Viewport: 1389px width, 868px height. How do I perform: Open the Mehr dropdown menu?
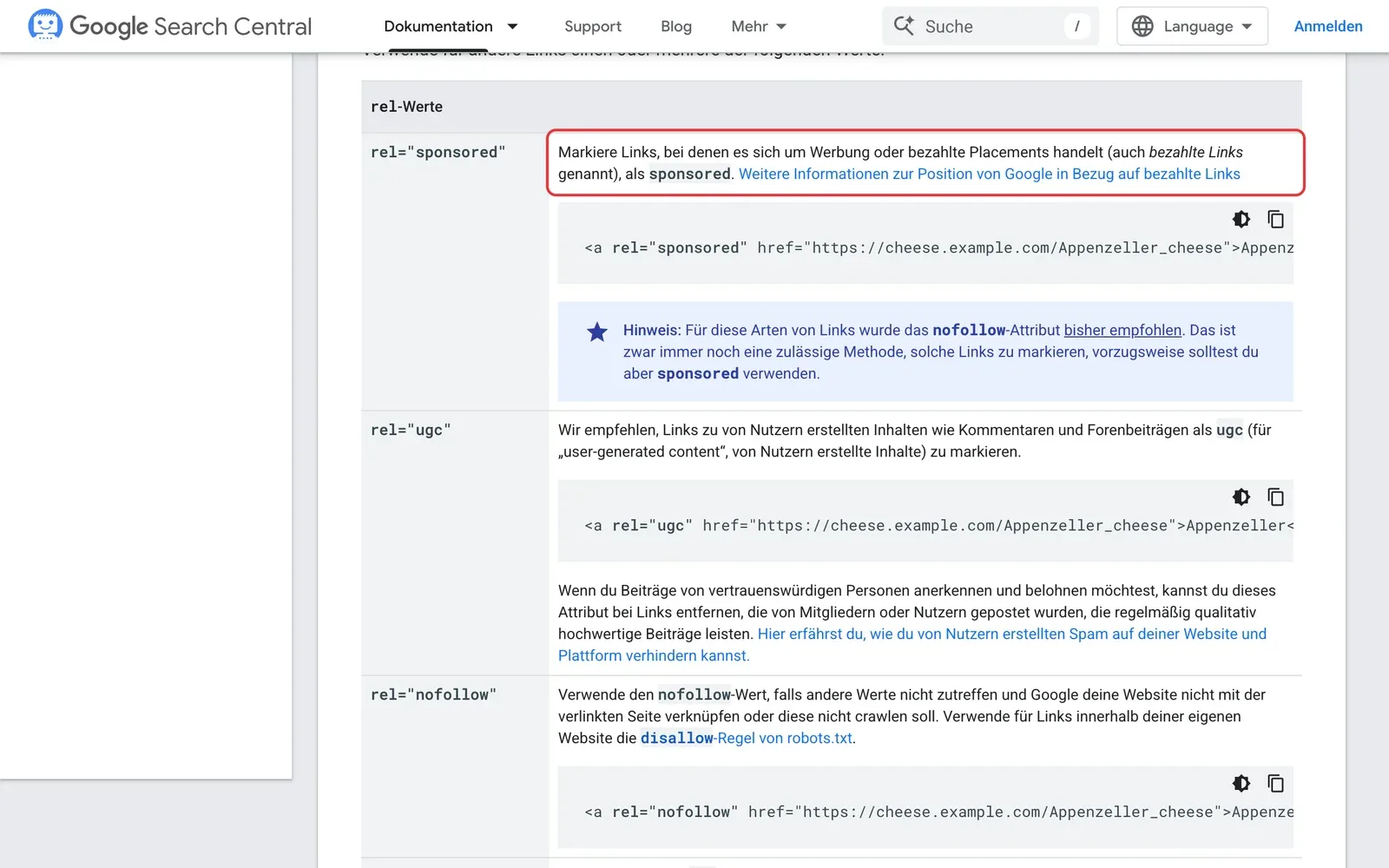pyautogui.click(x=759, y=26)
